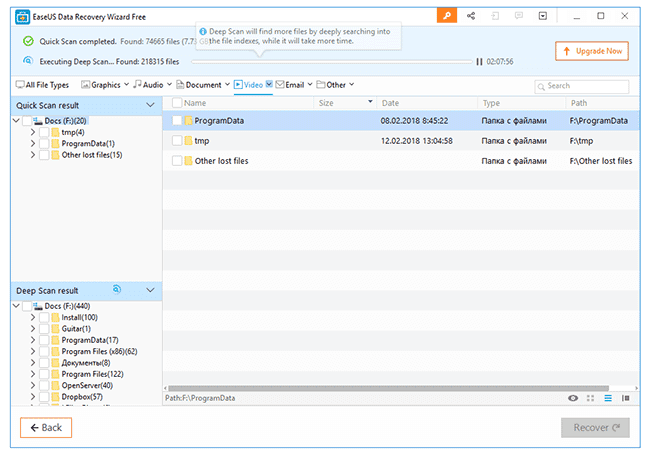This screenshot has width=650, height=463.
Task: Click the deep scan progress icon in panel header
Action: point(117,289)
